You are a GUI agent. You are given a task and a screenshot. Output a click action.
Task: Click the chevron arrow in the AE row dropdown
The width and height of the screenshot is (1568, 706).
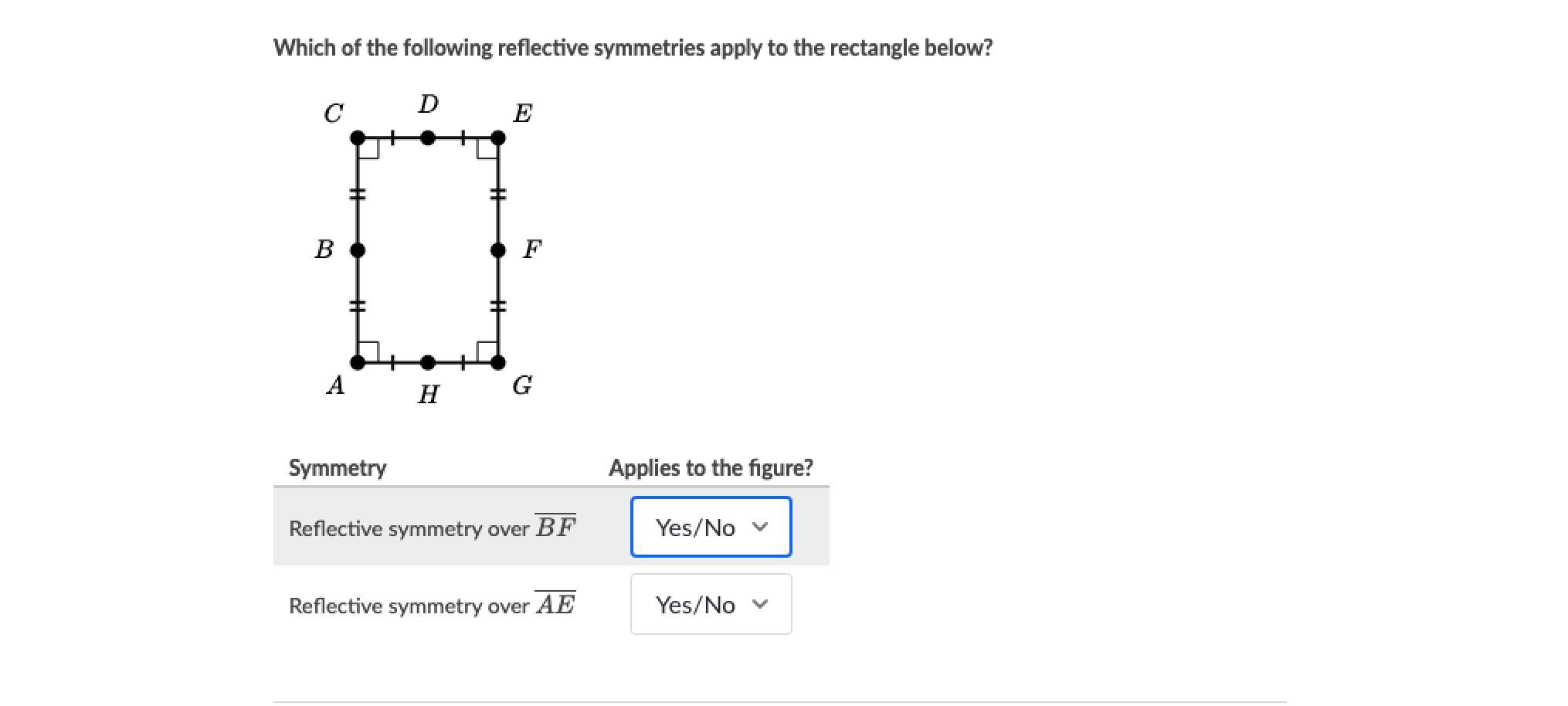[x=760, y=604]
